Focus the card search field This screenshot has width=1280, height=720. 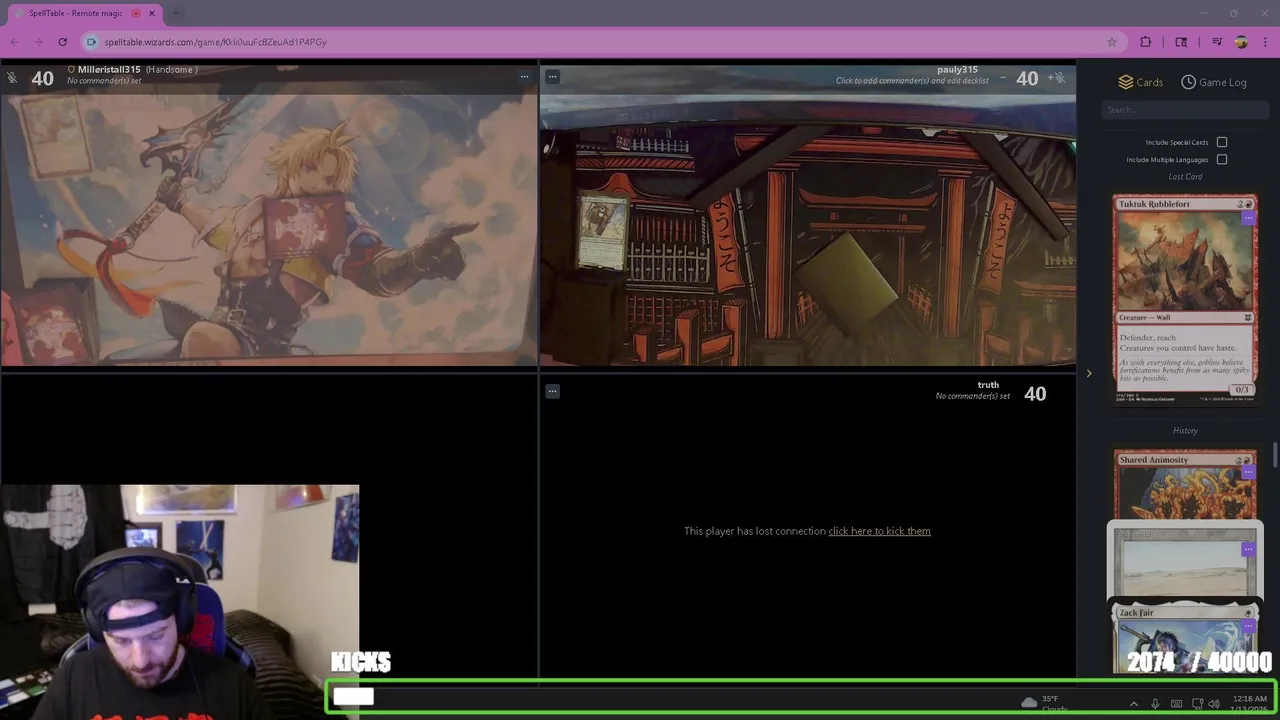[1185, 110]
